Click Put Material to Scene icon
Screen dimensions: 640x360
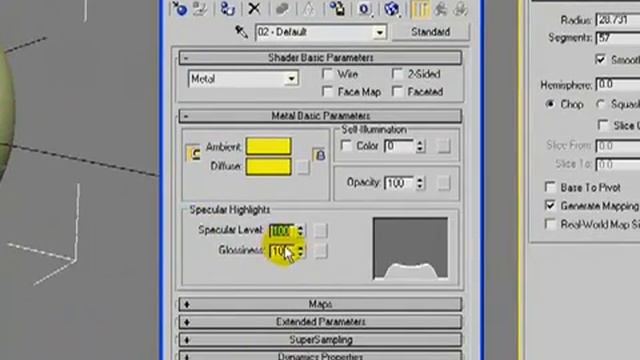click(200, 9)
